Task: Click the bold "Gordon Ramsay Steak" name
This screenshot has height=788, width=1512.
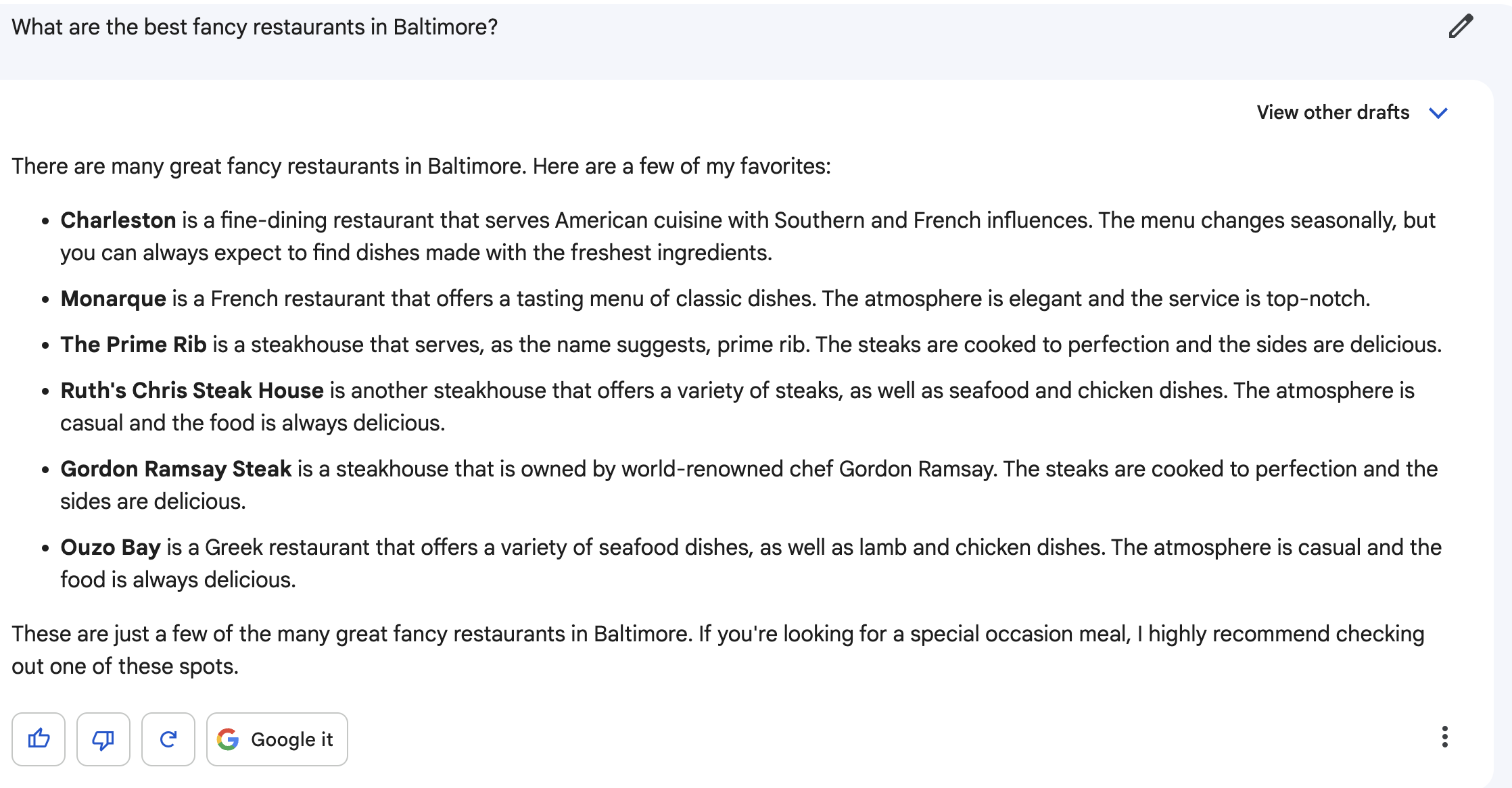Action: point(176,469)
